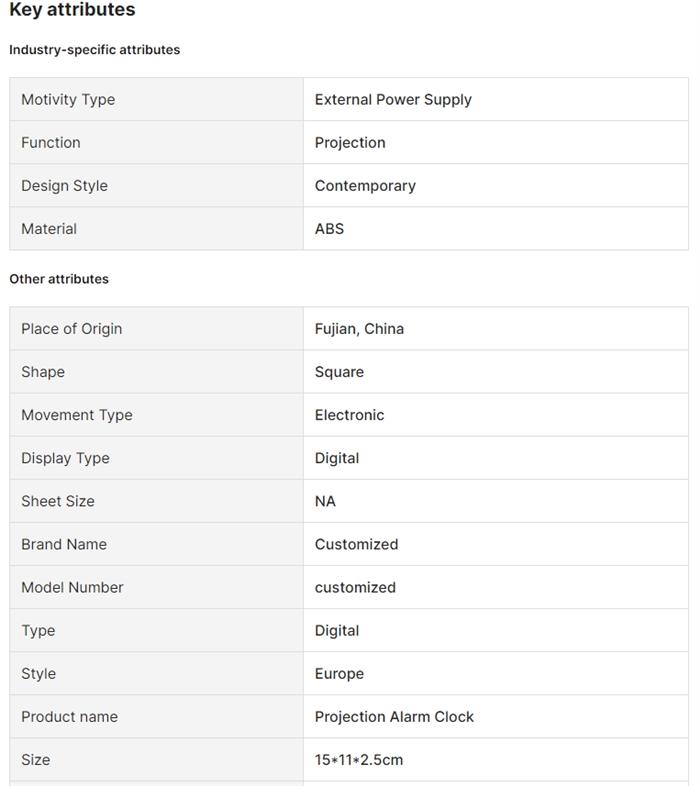Click the Square shape value
This screenshot has width=700, height=786.
click(x=339, y=371)
